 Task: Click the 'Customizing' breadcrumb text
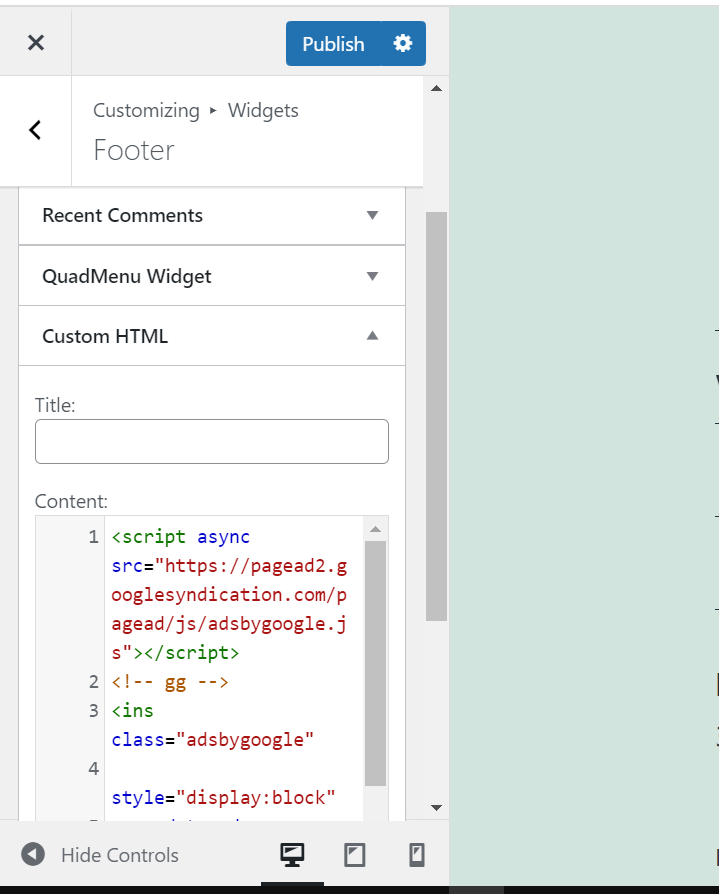coord(147,111)
